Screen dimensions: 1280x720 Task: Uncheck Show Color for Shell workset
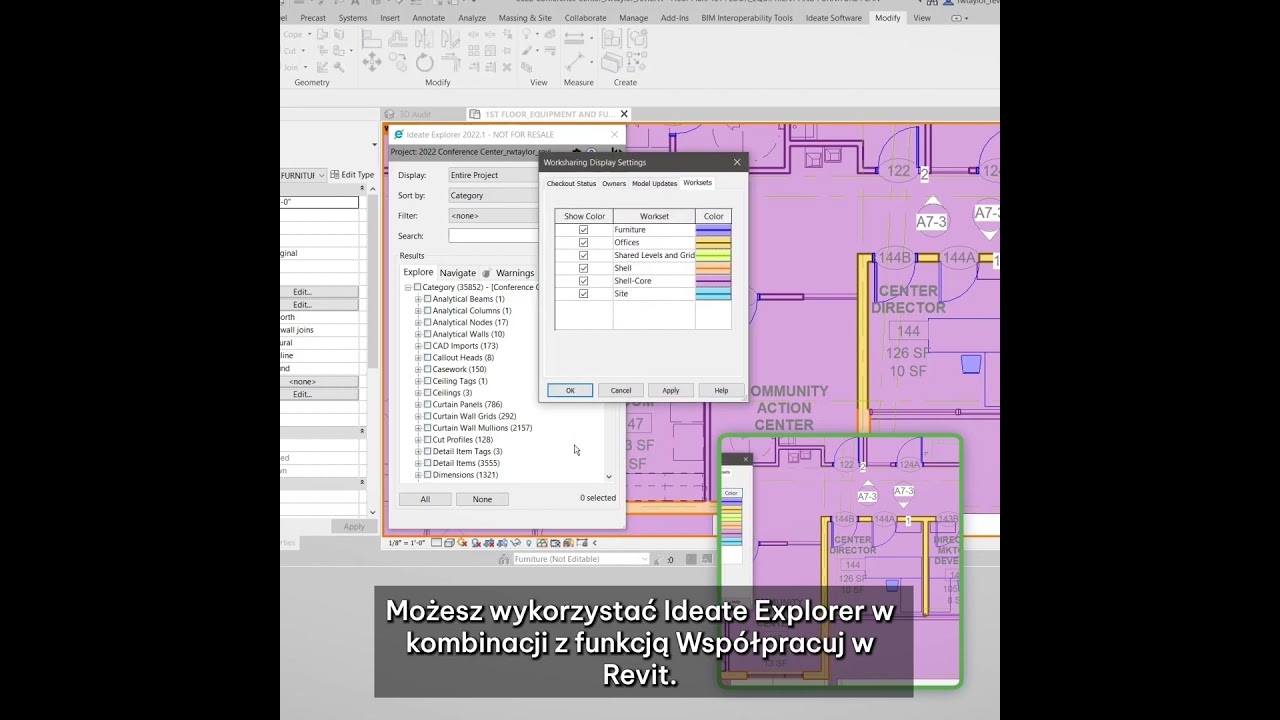tap(584, 268)
